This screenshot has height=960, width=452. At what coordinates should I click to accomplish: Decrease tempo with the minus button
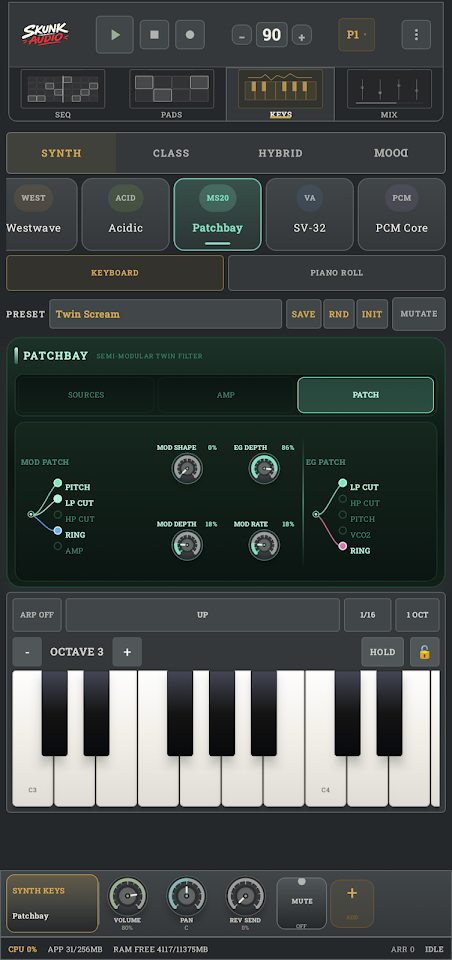[x=241, y=36]
